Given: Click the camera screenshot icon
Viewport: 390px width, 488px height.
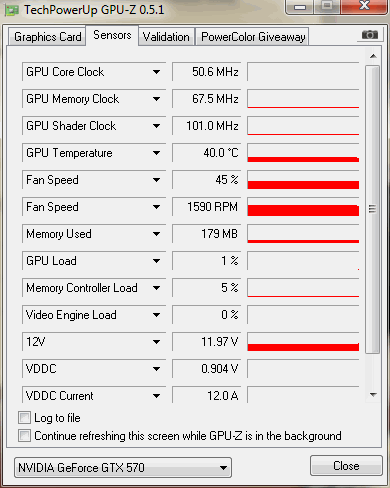Looking at the screenshot, I should [x=369, y=35].
